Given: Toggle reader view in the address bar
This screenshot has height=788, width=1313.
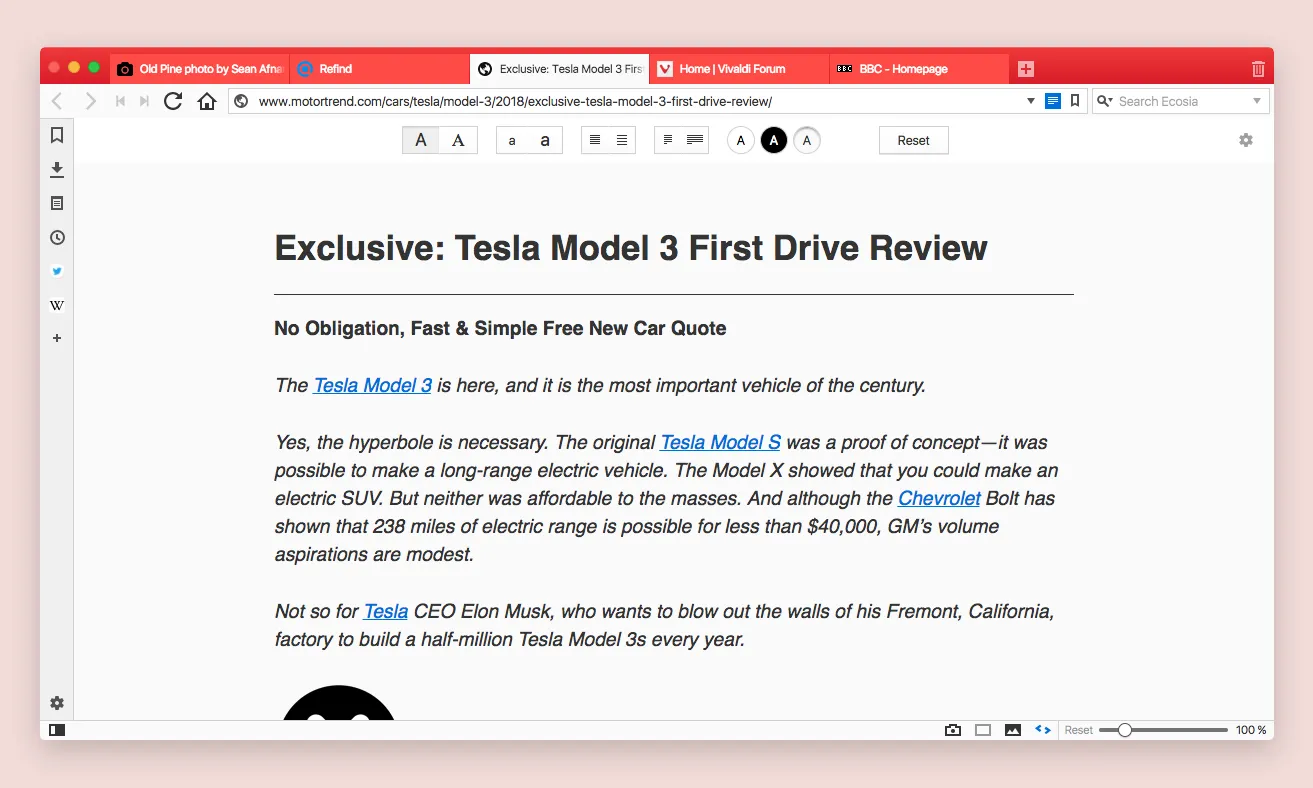Looking at the screenshot, I should [x=1053, y=101].
